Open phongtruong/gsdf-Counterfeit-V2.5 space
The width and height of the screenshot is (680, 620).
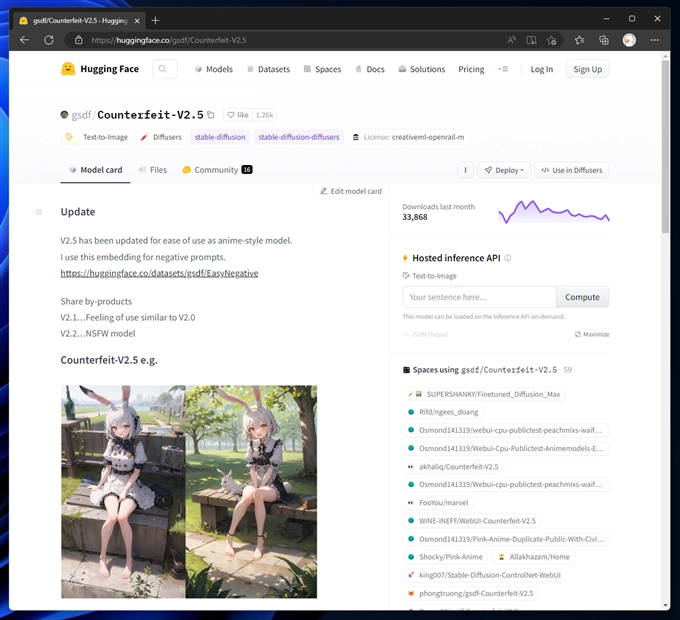click(470, 593)
